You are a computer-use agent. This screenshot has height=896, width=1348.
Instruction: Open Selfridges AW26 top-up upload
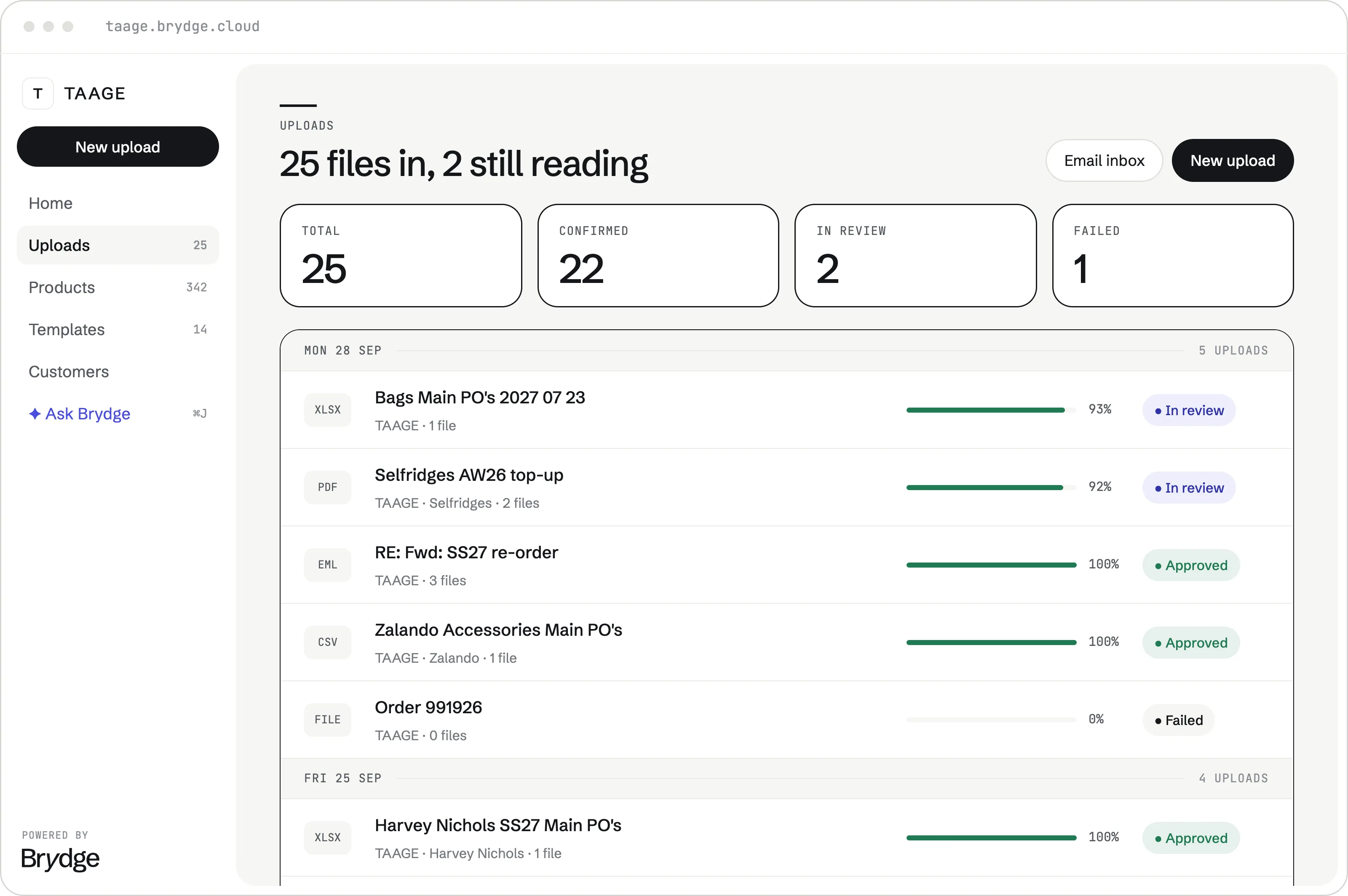786,488
